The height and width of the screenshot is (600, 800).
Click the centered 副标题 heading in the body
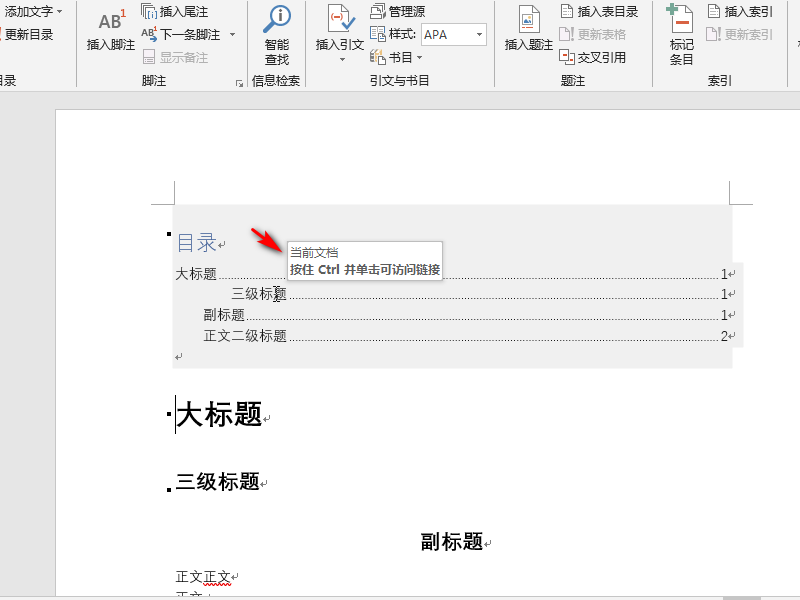click(x=452, y=542)
